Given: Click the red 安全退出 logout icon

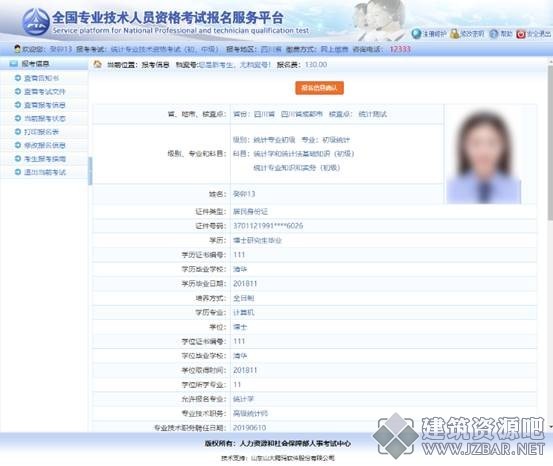Looking at the screenshot, I should coord(521,34).
